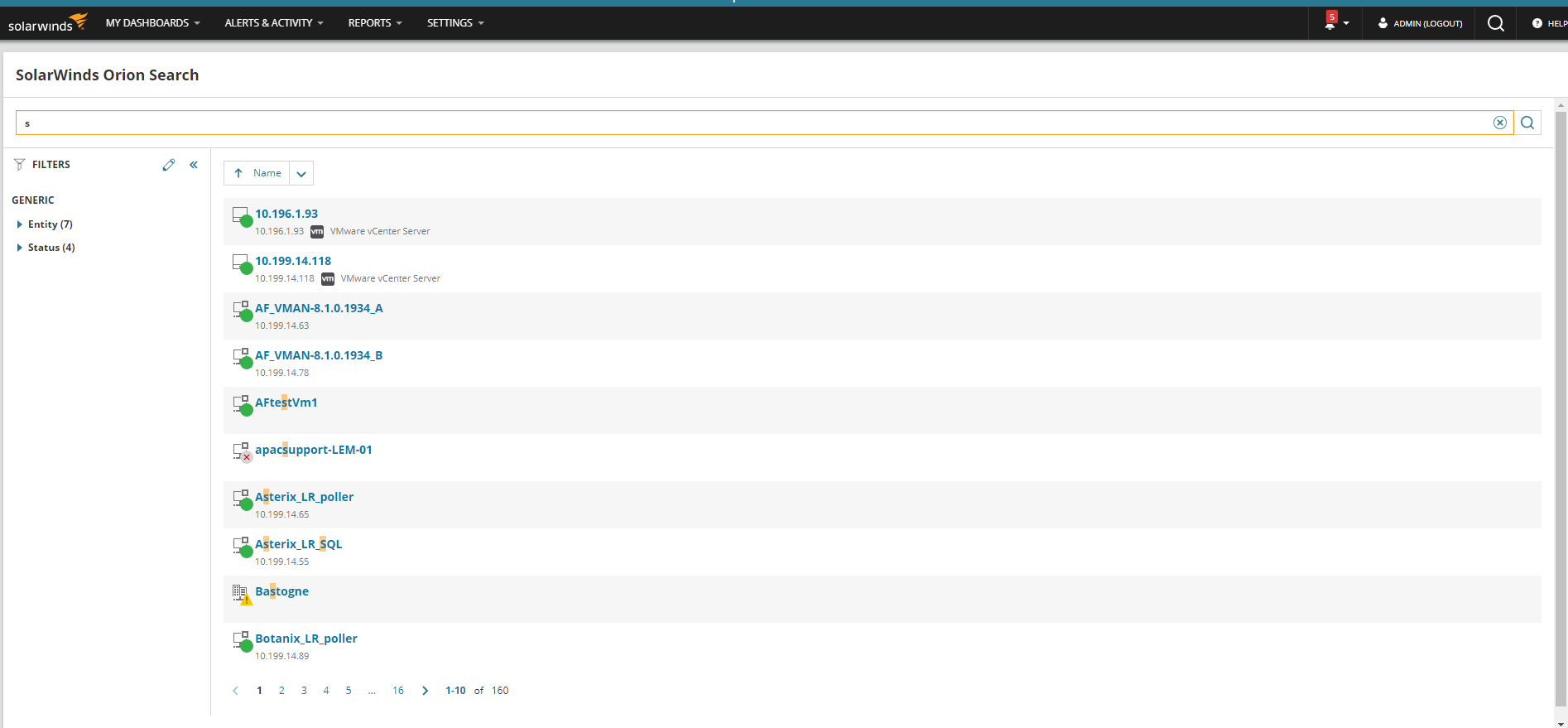Viewport: 1568px width, 728px height.
Task: Open Asterix_LR_SQL result
Action: 299,544
